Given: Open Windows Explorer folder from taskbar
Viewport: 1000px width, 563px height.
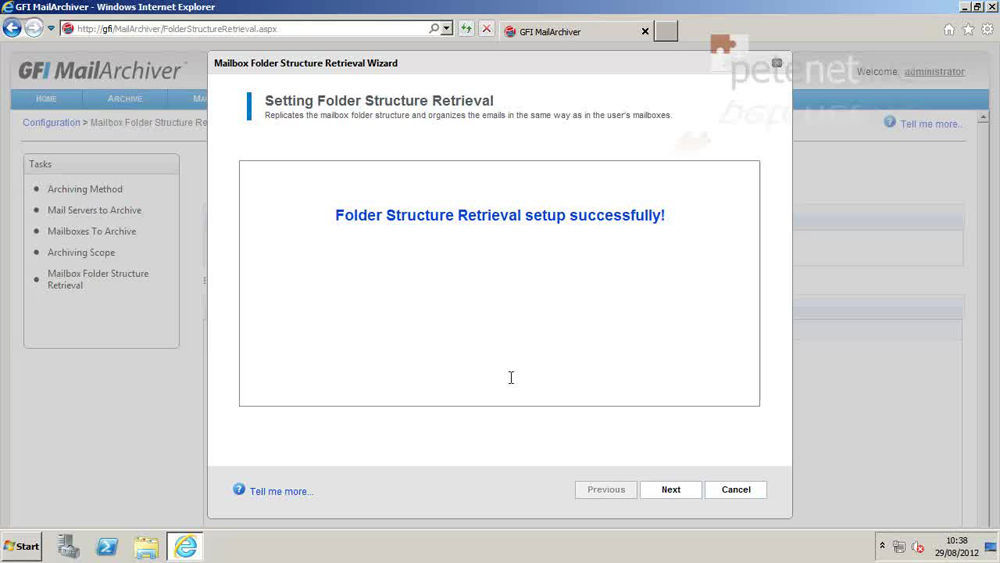Looking at the screenshot, I should click(x=146, y=546).
